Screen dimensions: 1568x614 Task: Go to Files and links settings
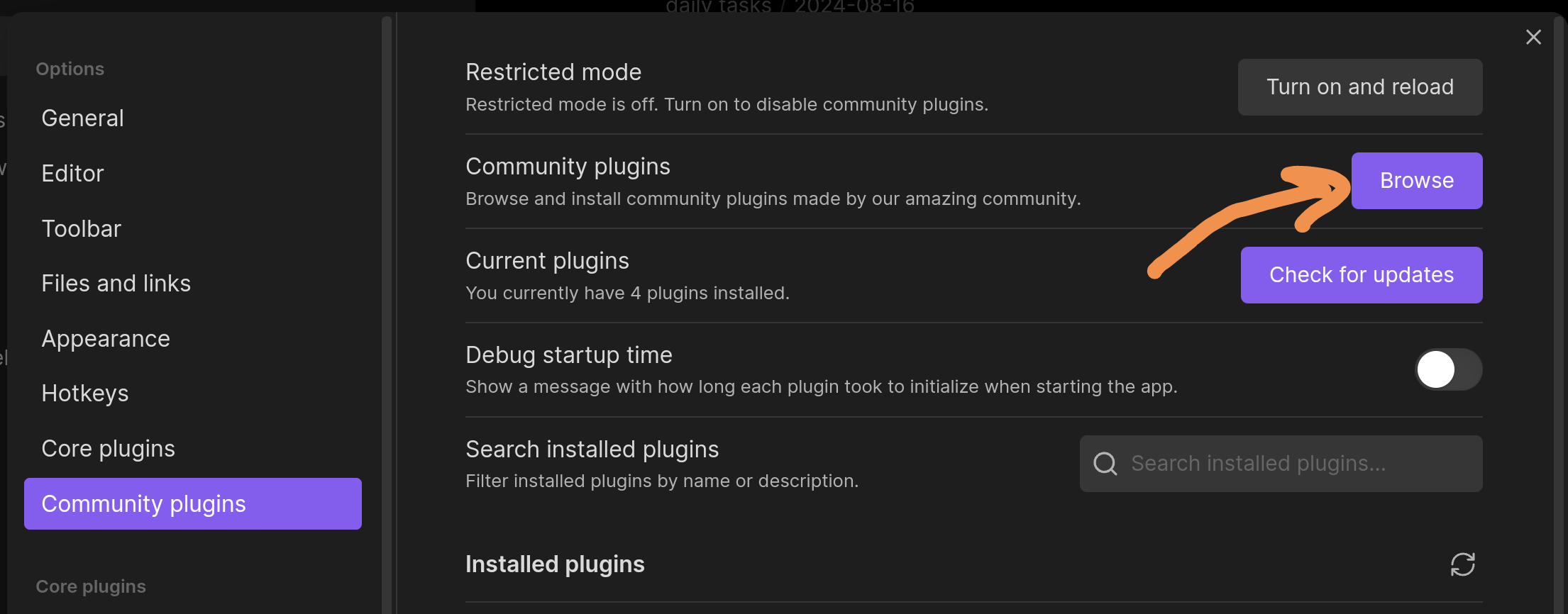coord(116,284)
